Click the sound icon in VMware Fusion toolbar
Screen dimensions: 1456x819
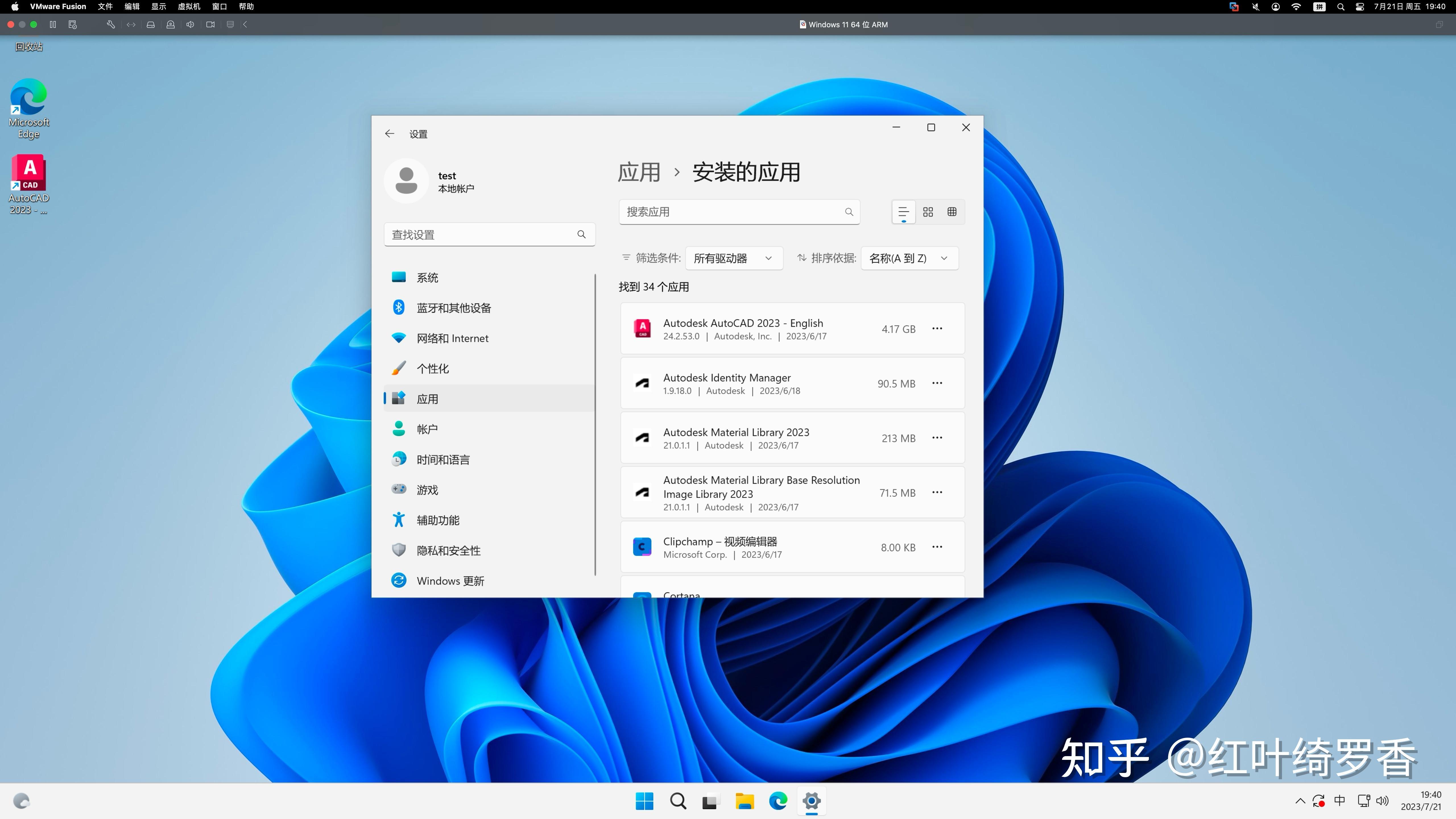190,24
